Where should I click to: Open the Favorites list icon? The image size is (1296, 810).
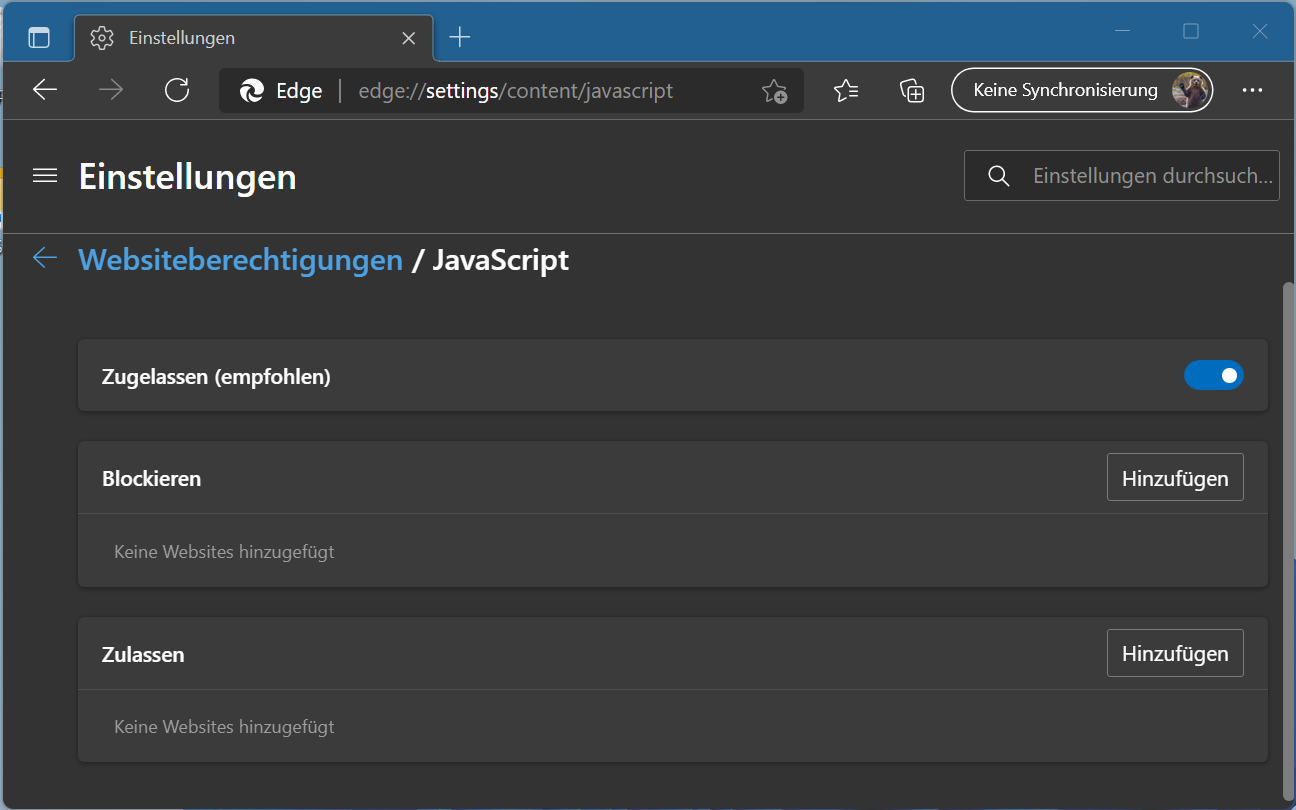pos(846,90)
